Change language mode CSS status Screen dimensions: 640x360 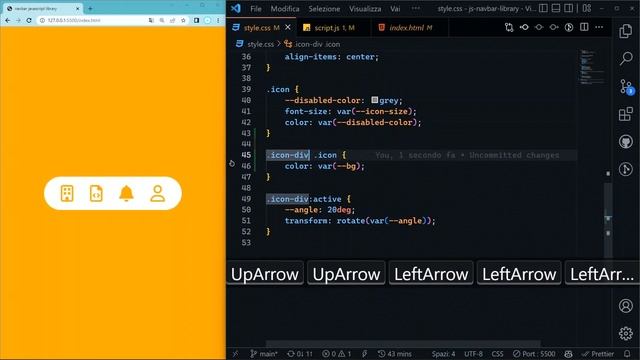point(497,354)
